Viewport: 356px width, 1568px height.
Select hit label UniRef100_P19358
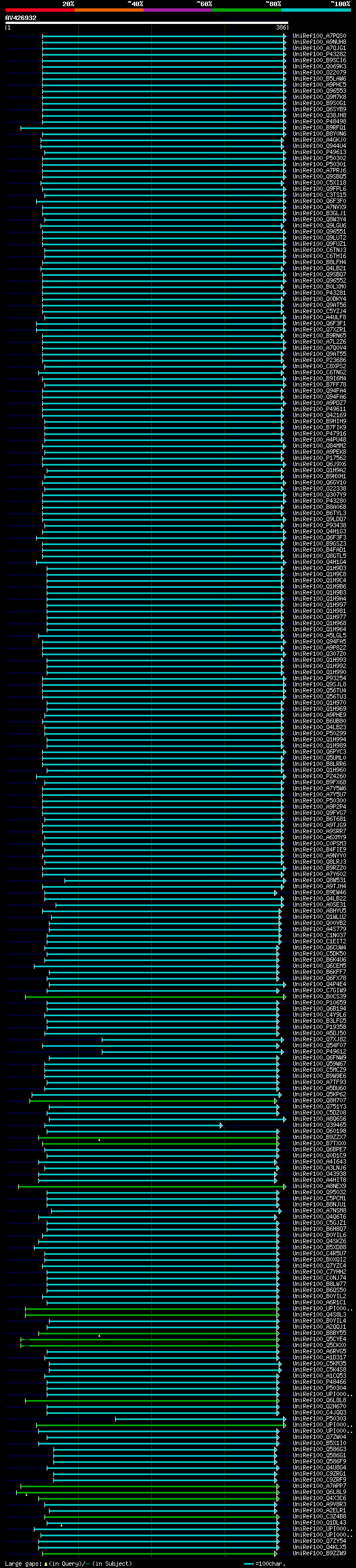(319, 1027)
